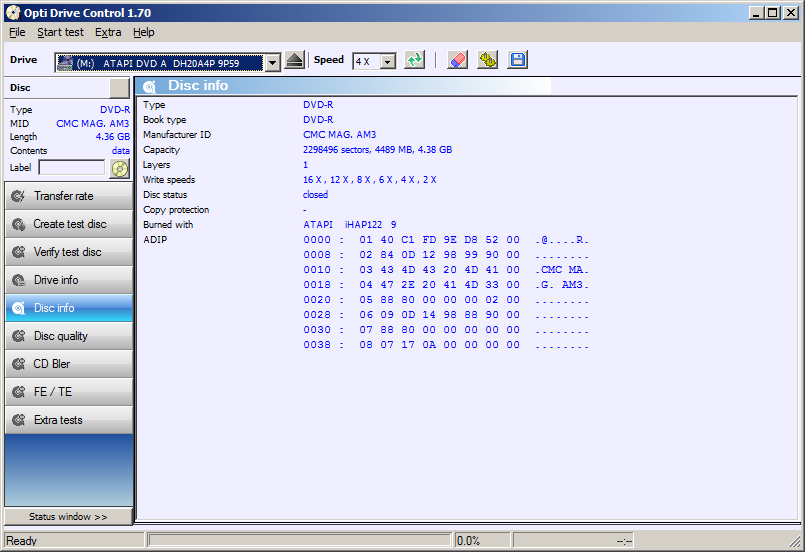The width and height of the screenshot is (805, 552).
Task: Click the Drive info disc icon
Action: pyautogui.click(x=18, y=280)
